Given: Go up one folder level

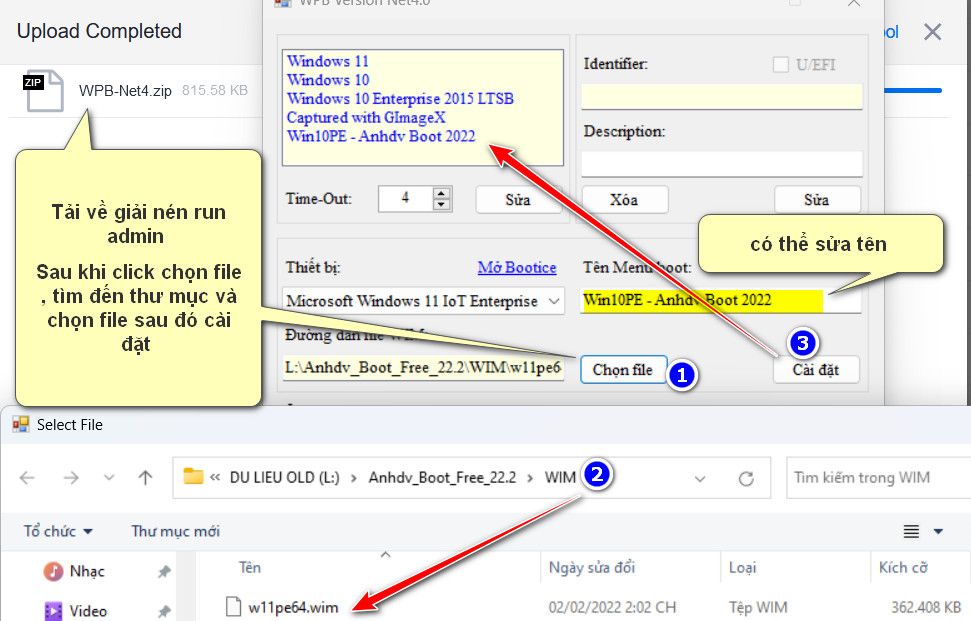Looking at the screenshot, I should [x=145, y=478].
